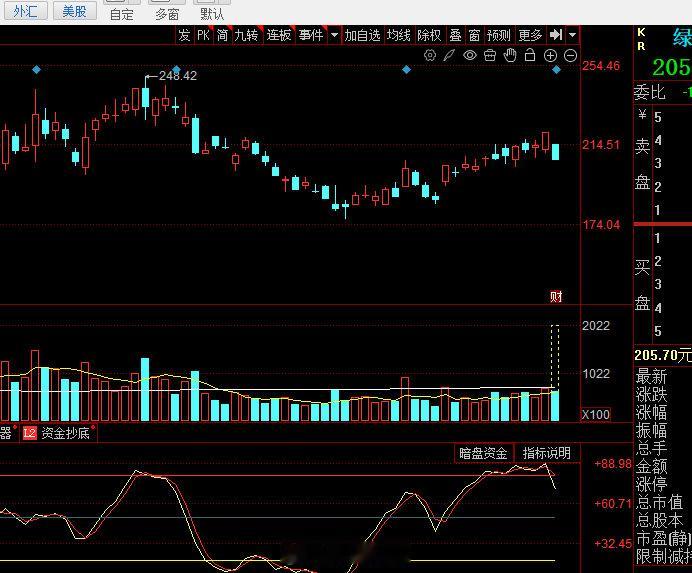Click the 205.70元 price text
692x573 pixels.
[663, 355]
